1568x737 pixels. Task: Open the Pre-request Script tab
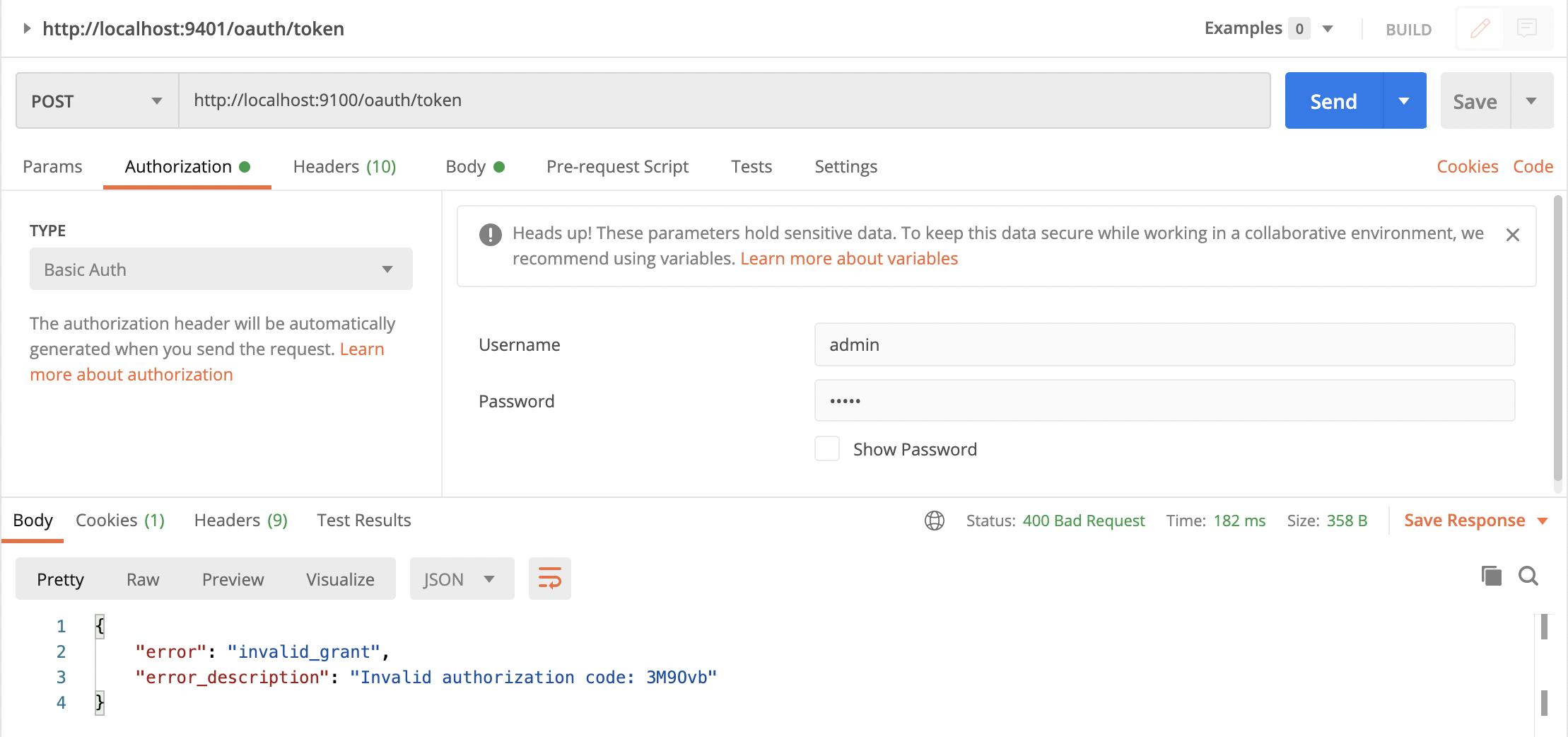[617, 167]
